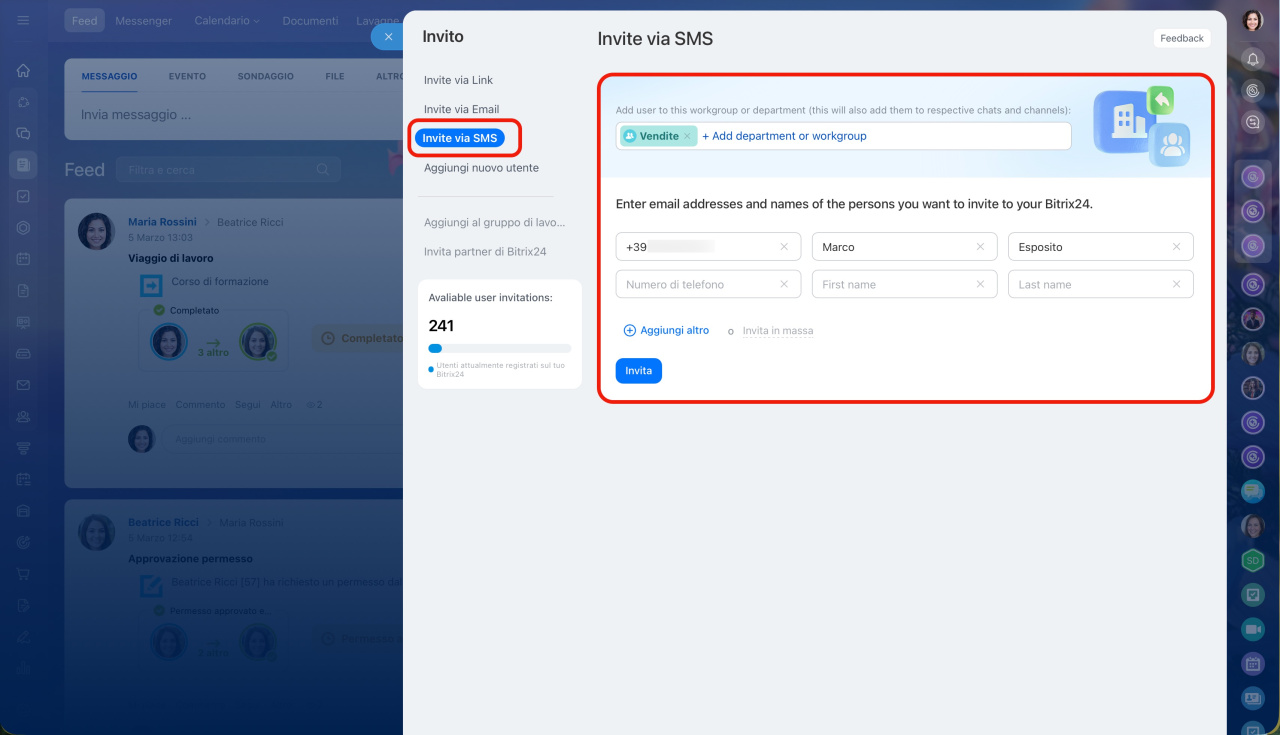Click the search magnifier in Feed filter
Image resolution: width=1280 pixels, height=735 pixels.
click(x=323, y=170)
